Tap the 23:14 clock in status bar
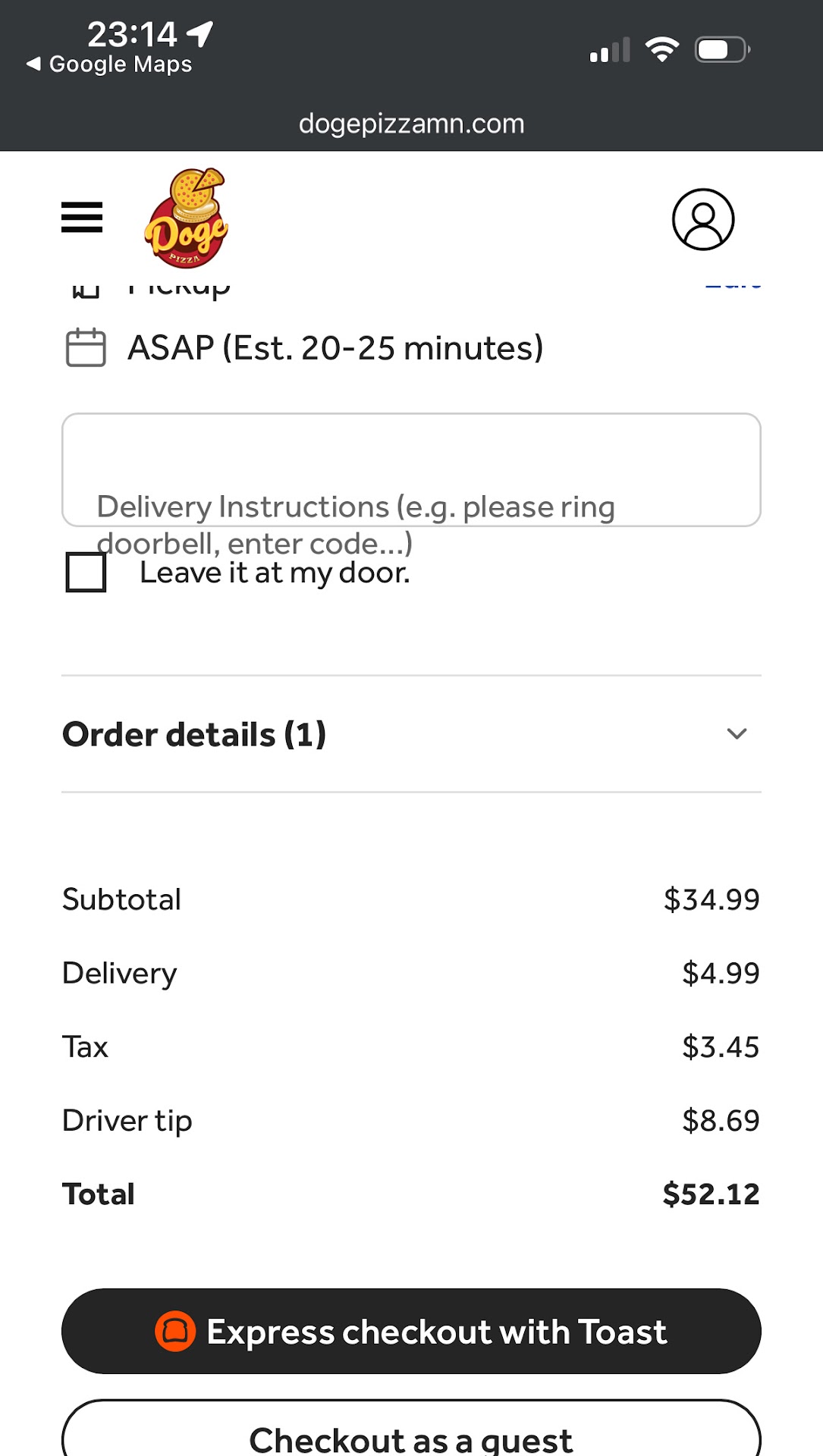Image resolution: width=823 pixels, height=1456 pixels. pyautogui.click(x=132, y=34)
